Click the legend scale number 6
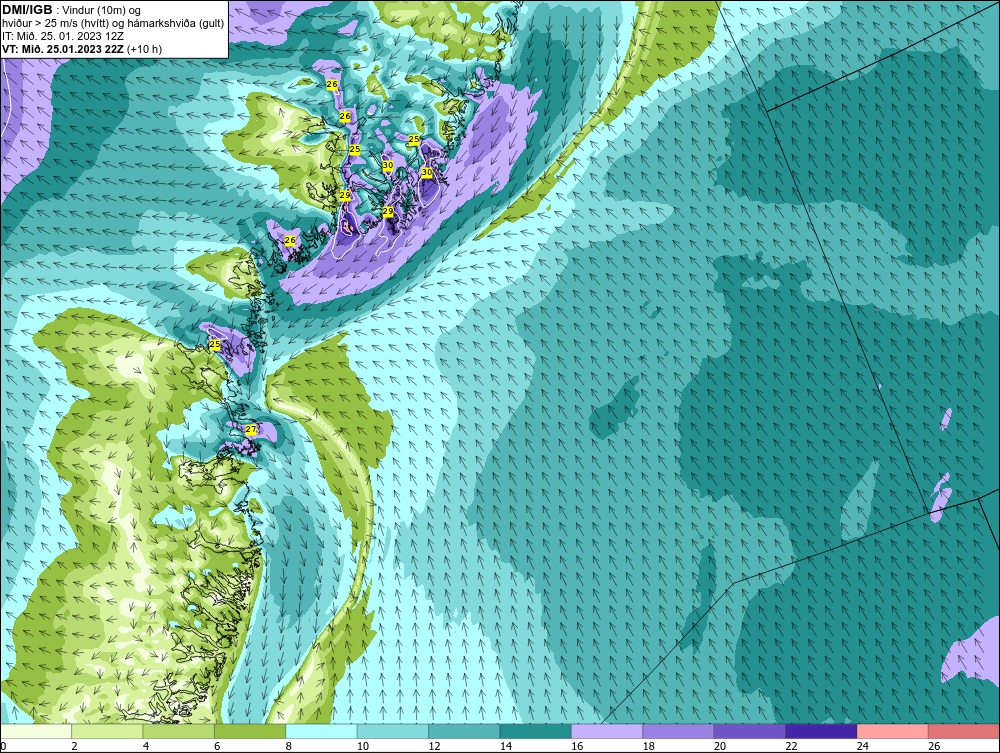This screenshot has width=1000, height=753. coord(217,746)
